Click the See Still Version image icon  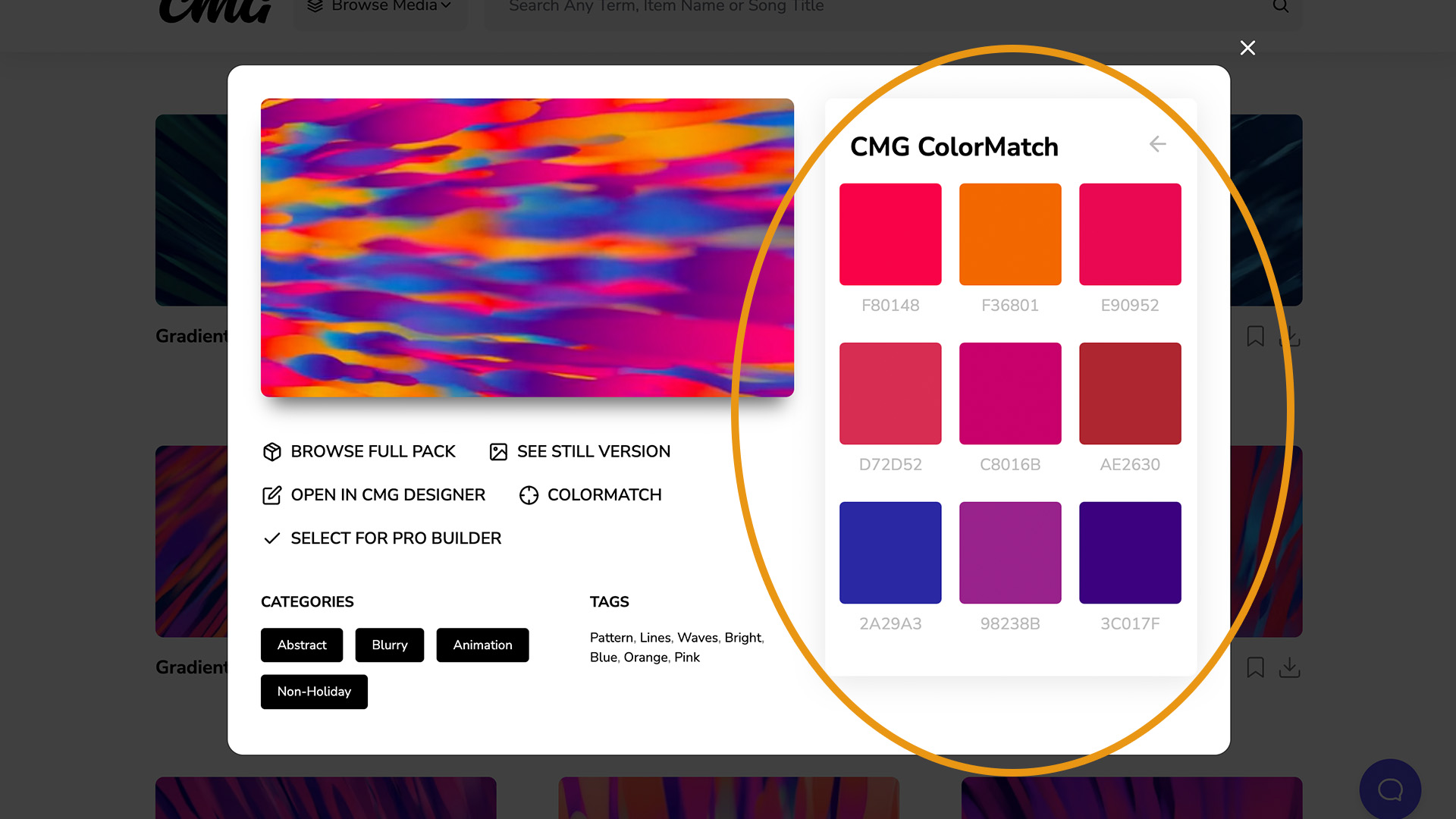pos(498,452)
